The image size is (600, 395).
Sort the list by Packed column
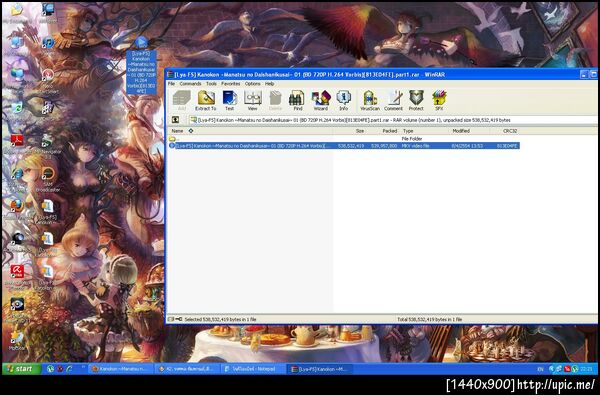coord(382,131)
